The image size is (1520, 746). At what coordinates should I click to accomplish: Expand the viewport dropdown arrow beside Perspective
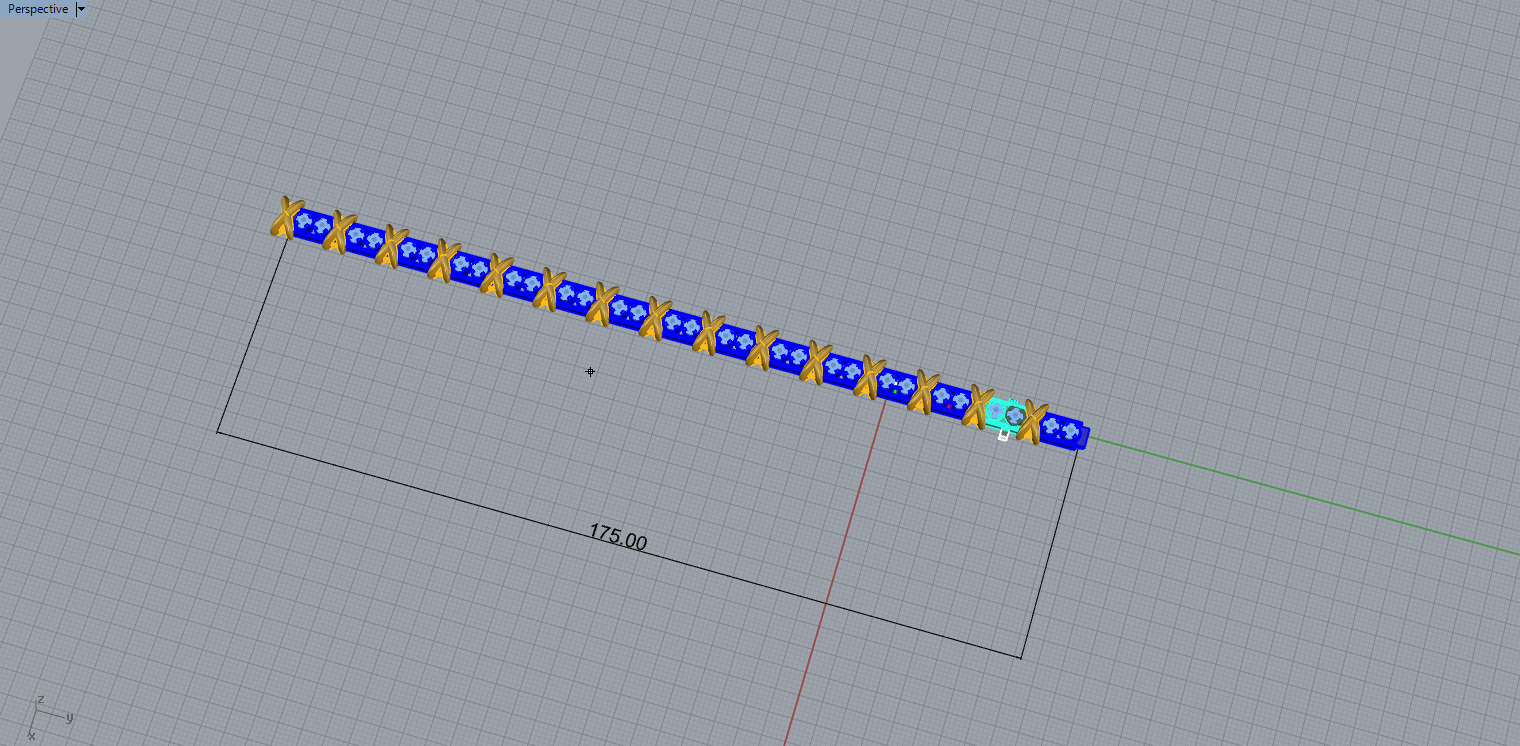pos(81,9)
